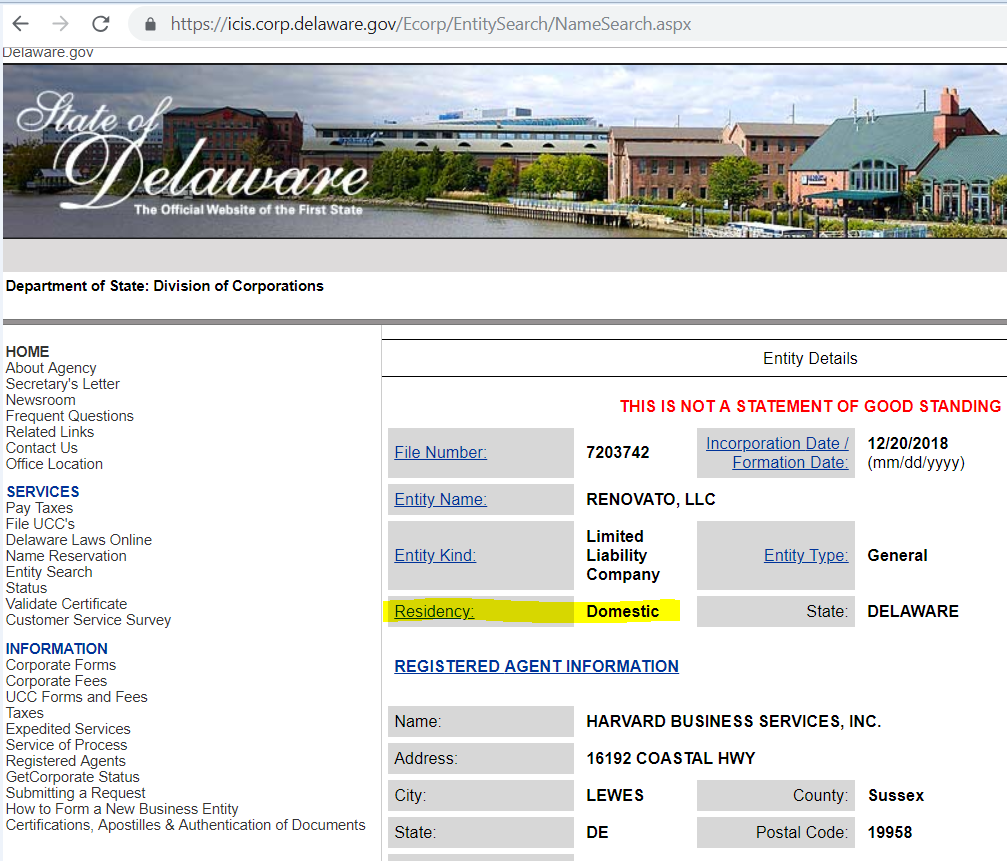
Task: Select address 16192 COASTAL HWY
Action: (x=670, y=758)
